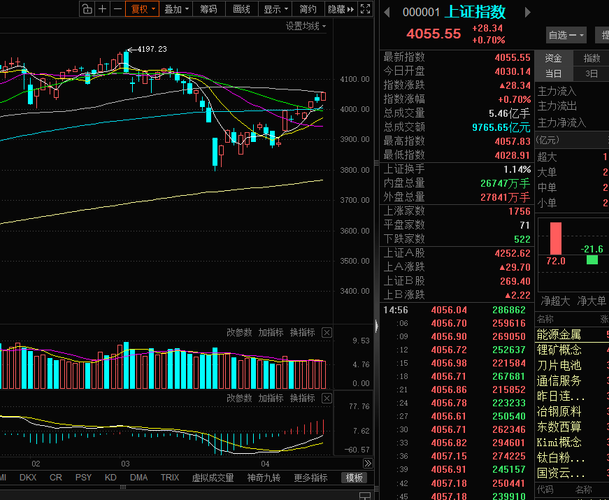The width and height of the screenshot is (609, 500).
Task: Close the MACD indicator sub-panel
Action: tap(327, 398)
